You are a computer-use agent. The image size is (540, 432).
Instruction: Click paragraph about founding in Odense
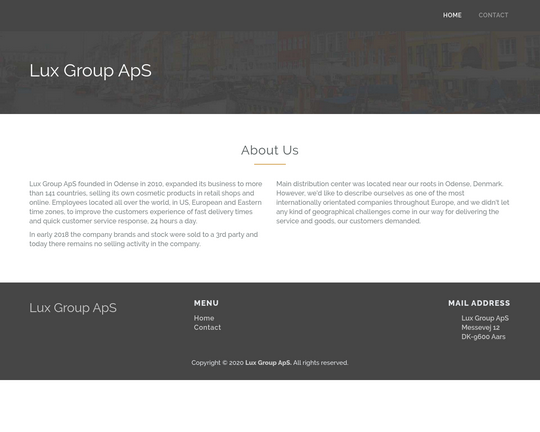coord(146,203)
